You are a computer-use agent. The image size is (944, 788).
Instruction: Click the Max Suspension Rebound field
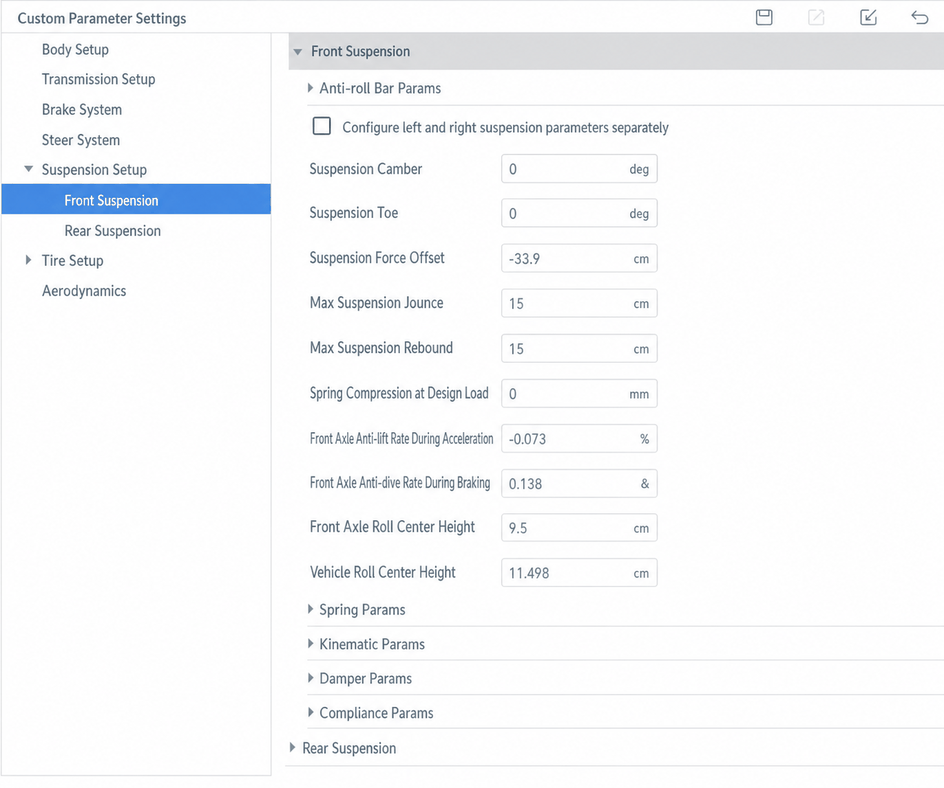coord(579,349)
